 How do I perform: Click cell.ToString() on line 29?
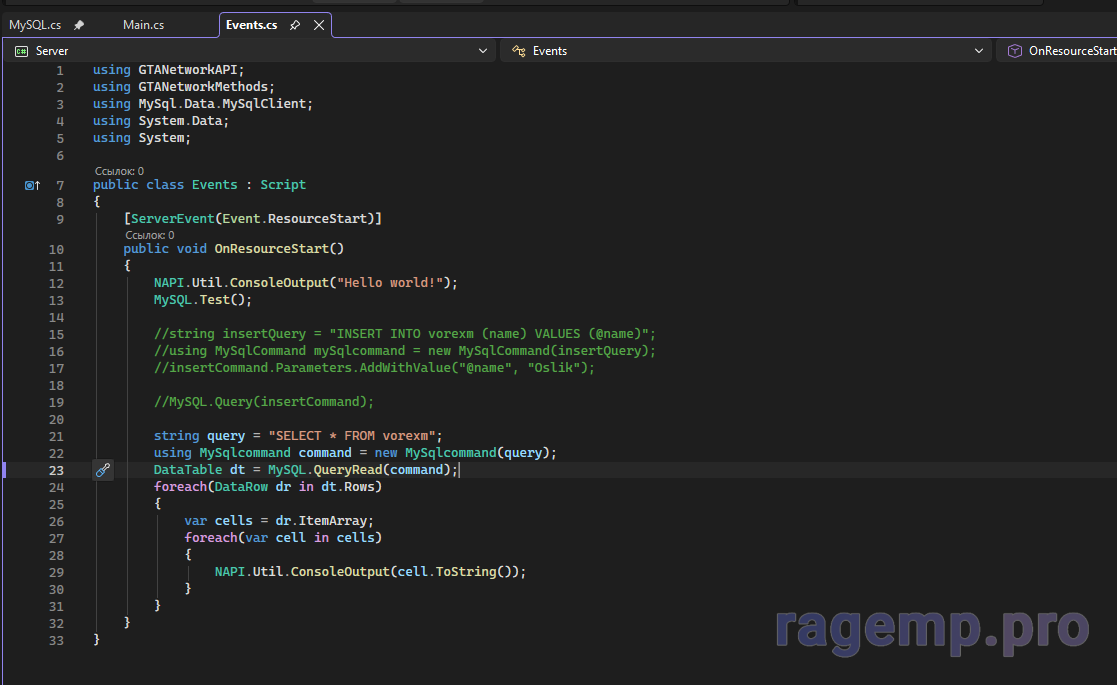click(x=458, y=572)
